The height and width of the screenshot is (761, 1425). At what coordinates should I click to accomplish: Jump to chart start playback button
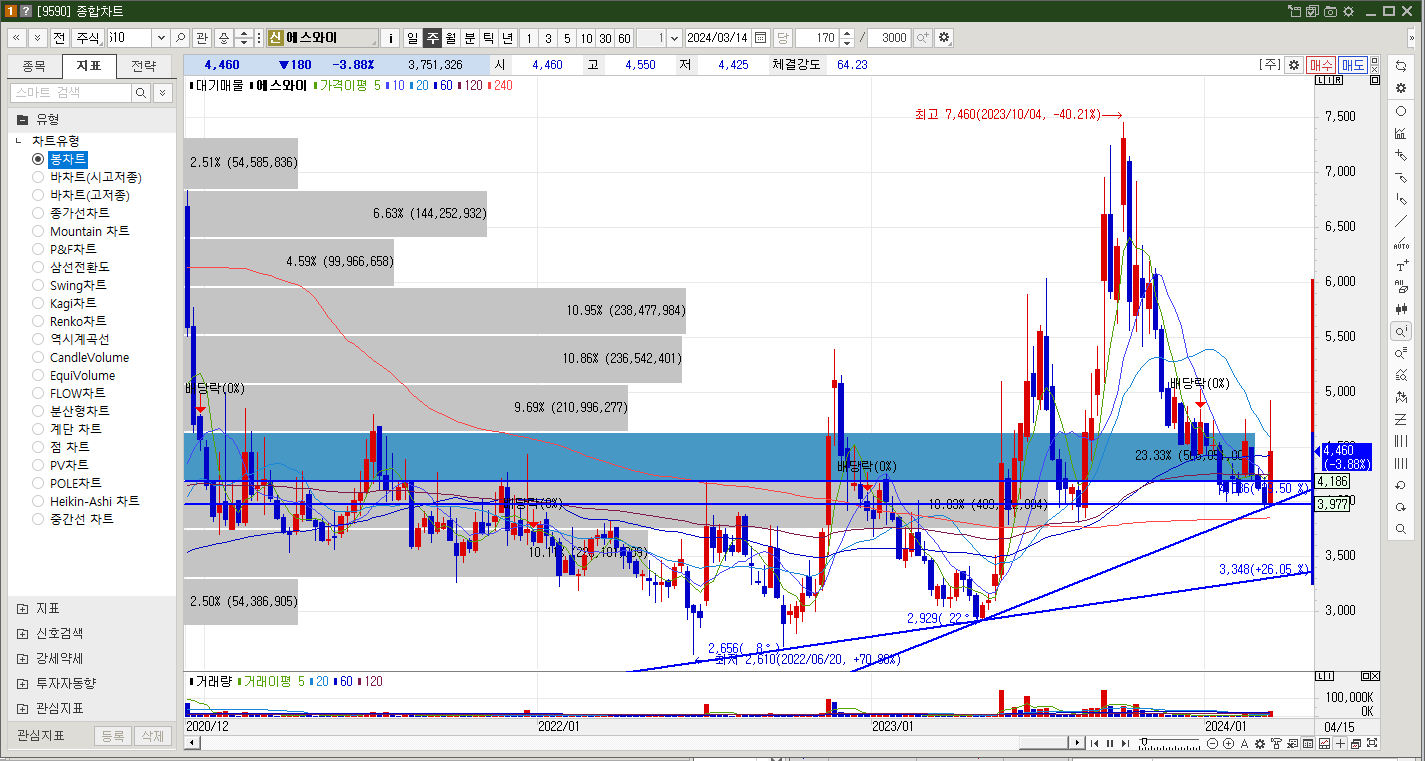click(x=1094, y=743)
